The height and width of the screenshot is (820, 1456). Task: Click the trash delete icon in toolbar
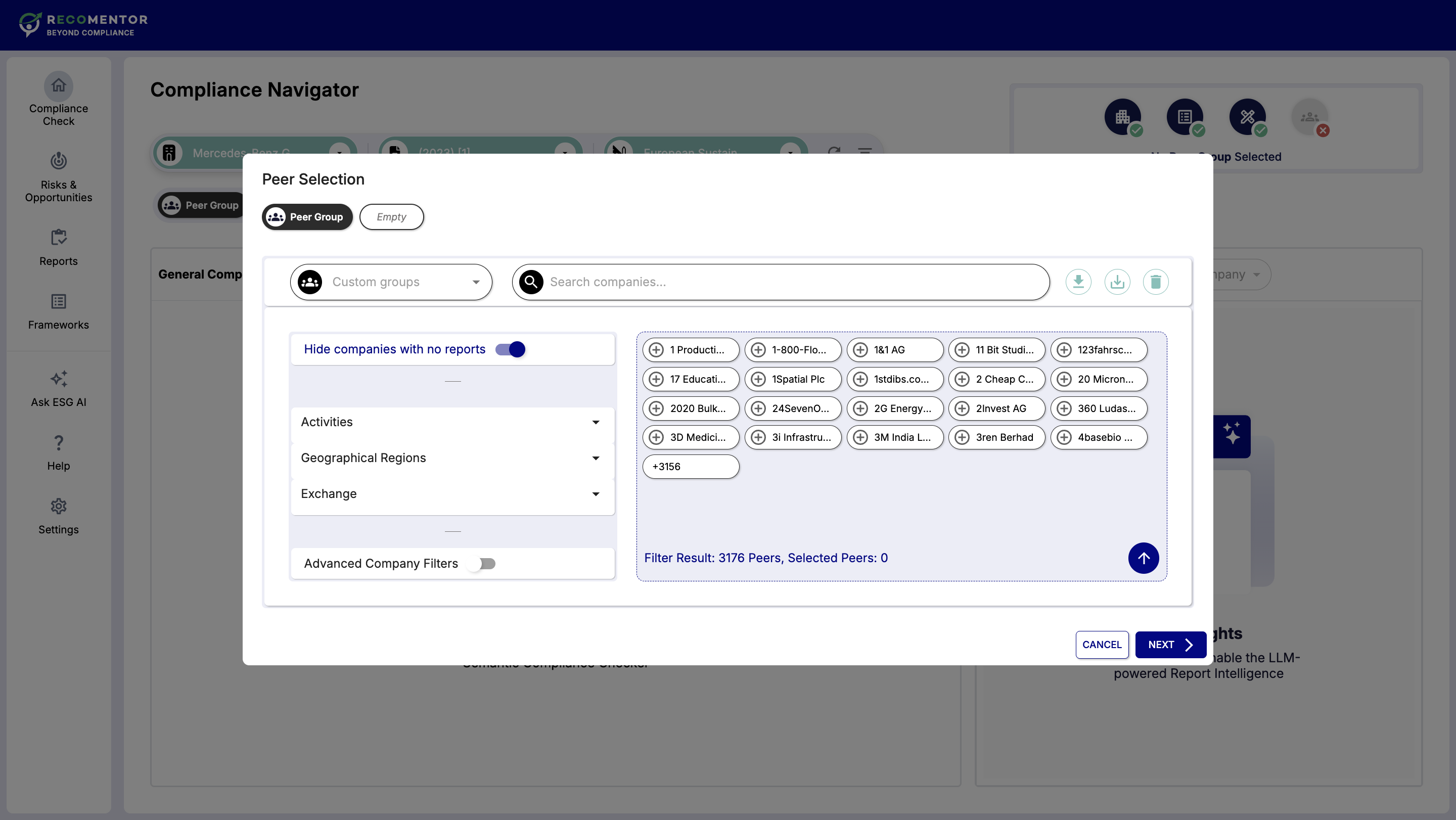[x=1155, y=282]
